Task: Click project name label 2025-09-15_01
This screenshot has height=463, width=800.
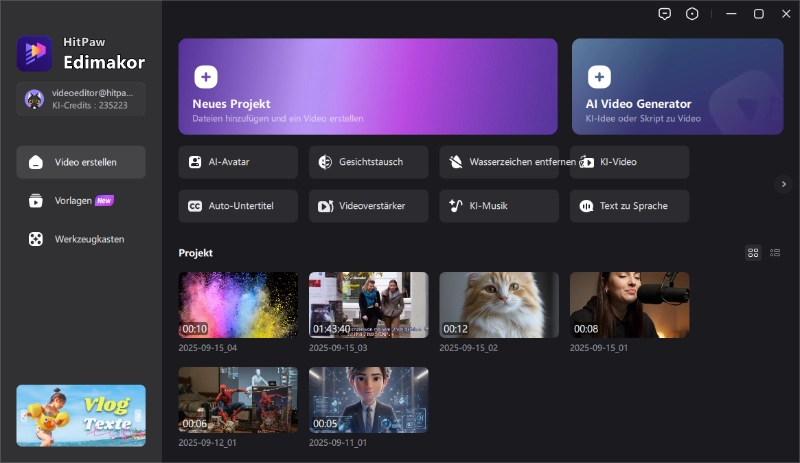Action: [599, 348]
